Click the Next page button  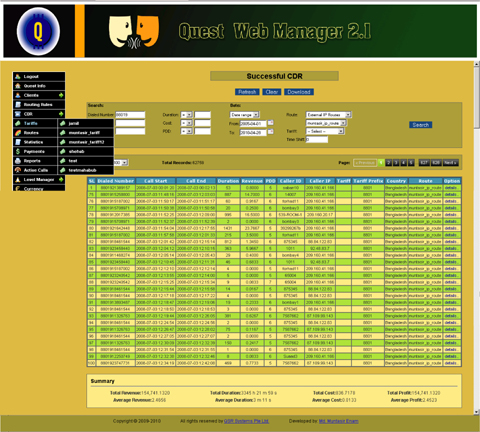(x=450, y=163)
